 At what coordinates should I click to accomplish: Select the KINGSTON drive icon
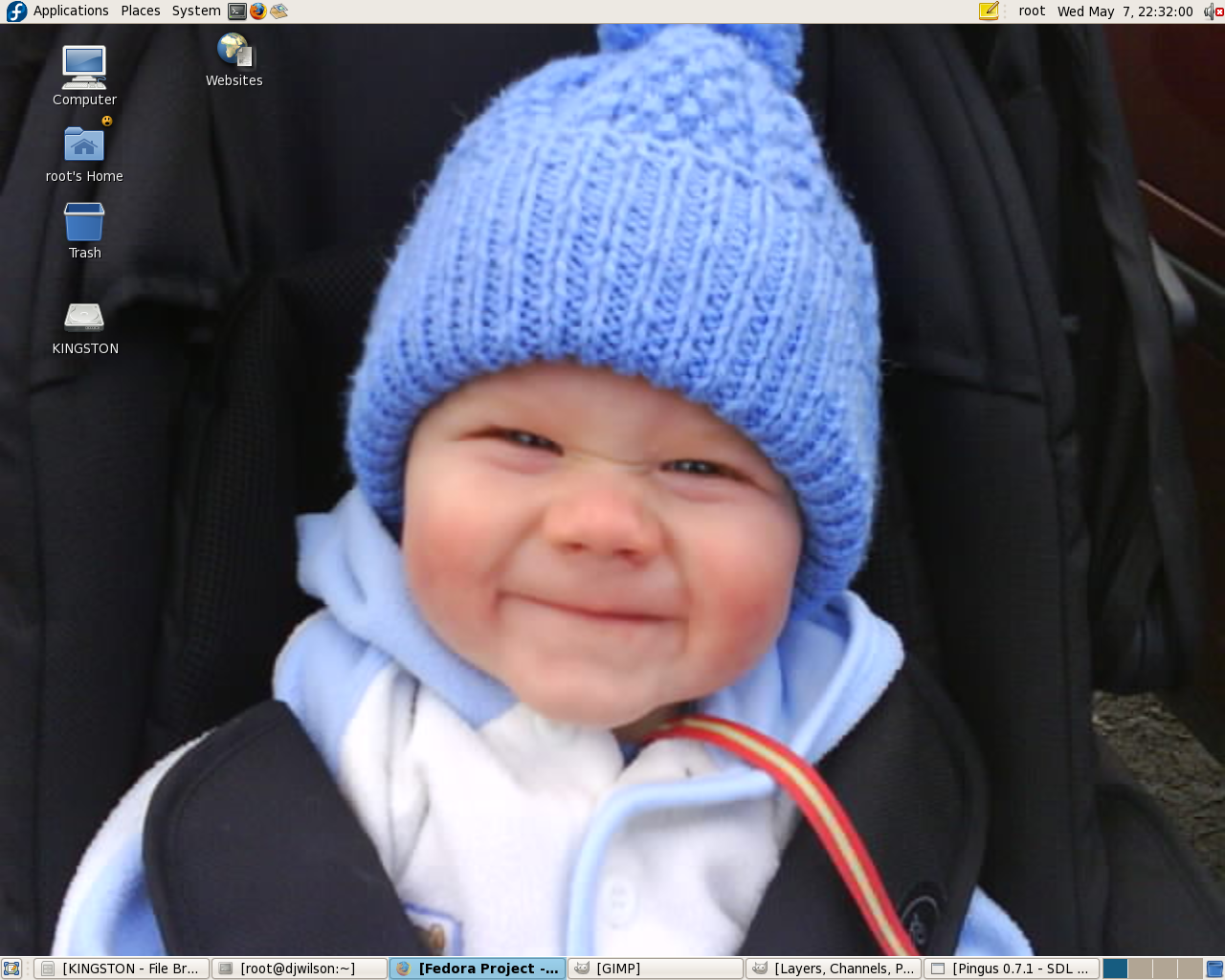pos(85,328)
